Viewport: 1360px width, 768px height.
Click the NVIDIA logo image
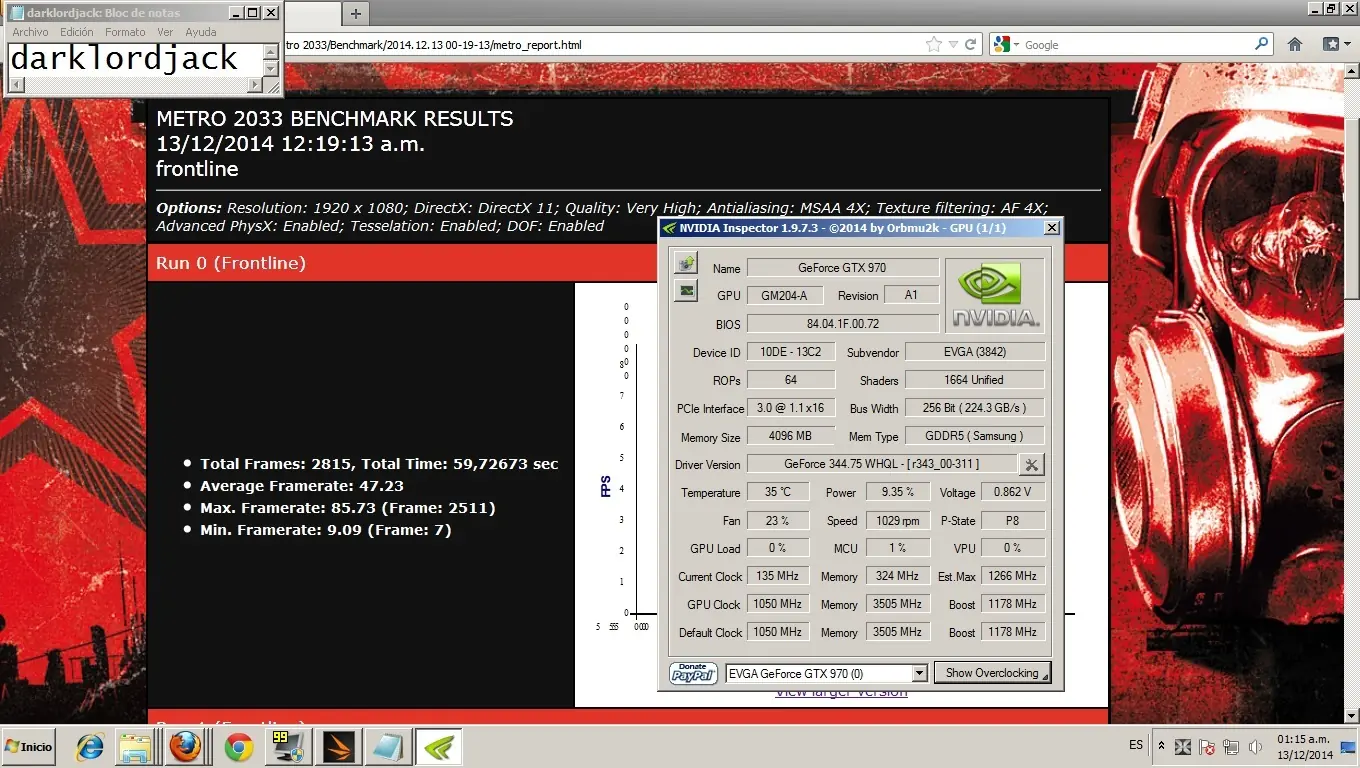pyautogui.click(x=995, y=295)
